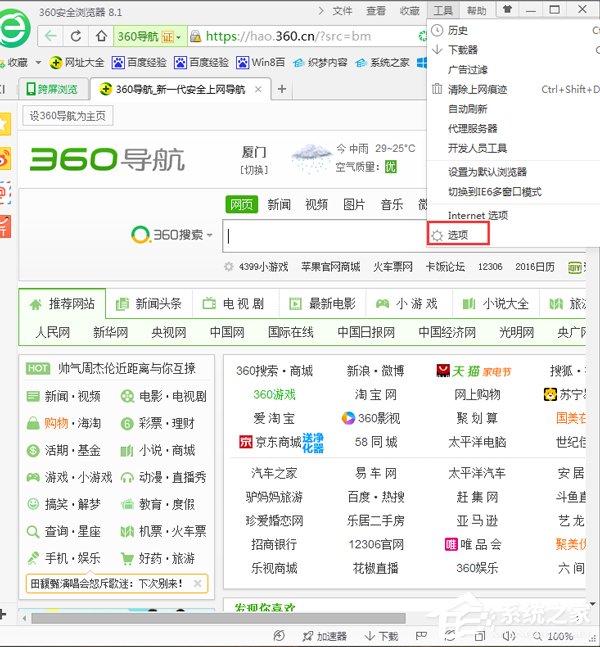Choose 清除上网痕迹 from the menu
The image size is (600, 647).
click(477, 89)
